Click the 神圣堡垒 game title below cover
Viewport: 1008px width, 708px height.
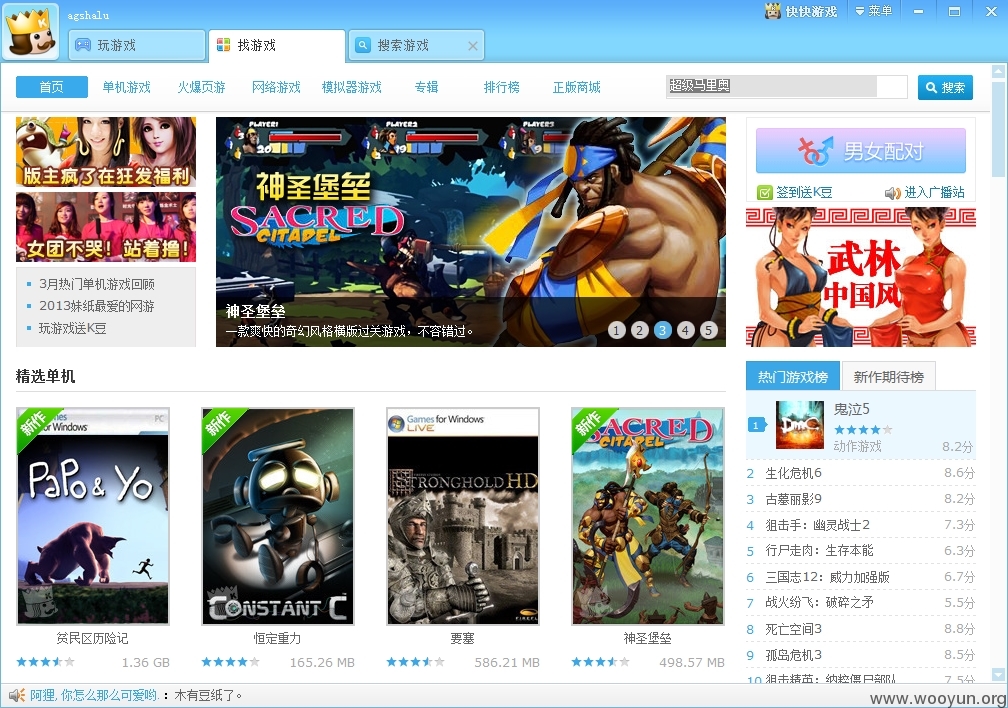click(x=647, y=638)
